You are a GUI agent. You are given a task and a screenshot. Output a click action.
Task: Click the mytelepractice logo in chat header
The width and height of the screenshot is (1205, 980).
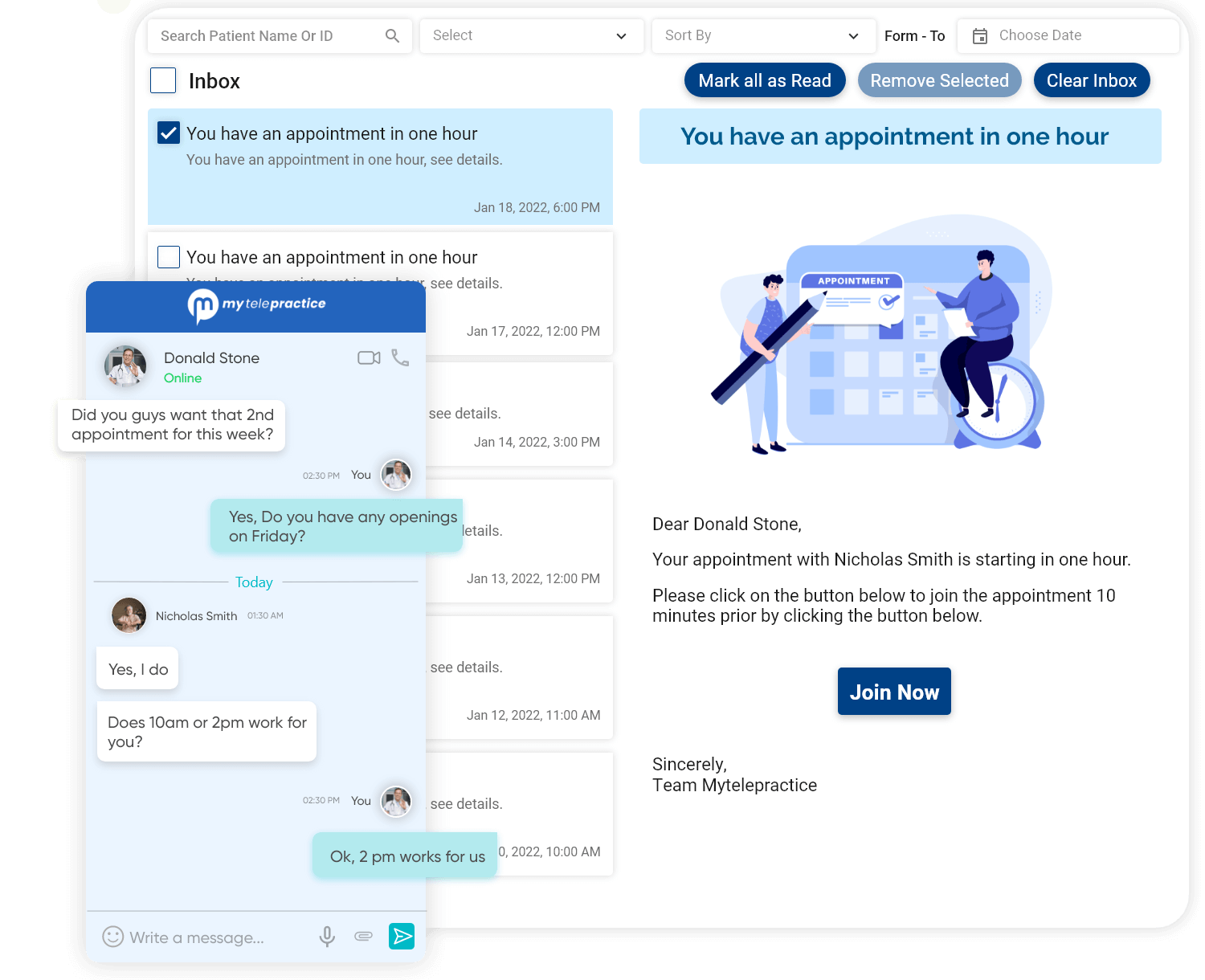point(255,305)
